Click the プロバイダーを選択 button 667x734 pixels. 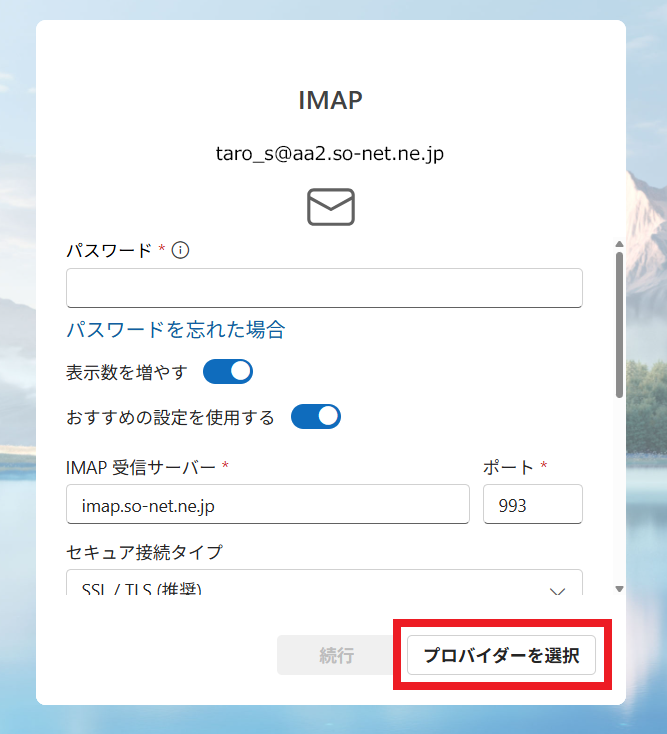point(501,656)
